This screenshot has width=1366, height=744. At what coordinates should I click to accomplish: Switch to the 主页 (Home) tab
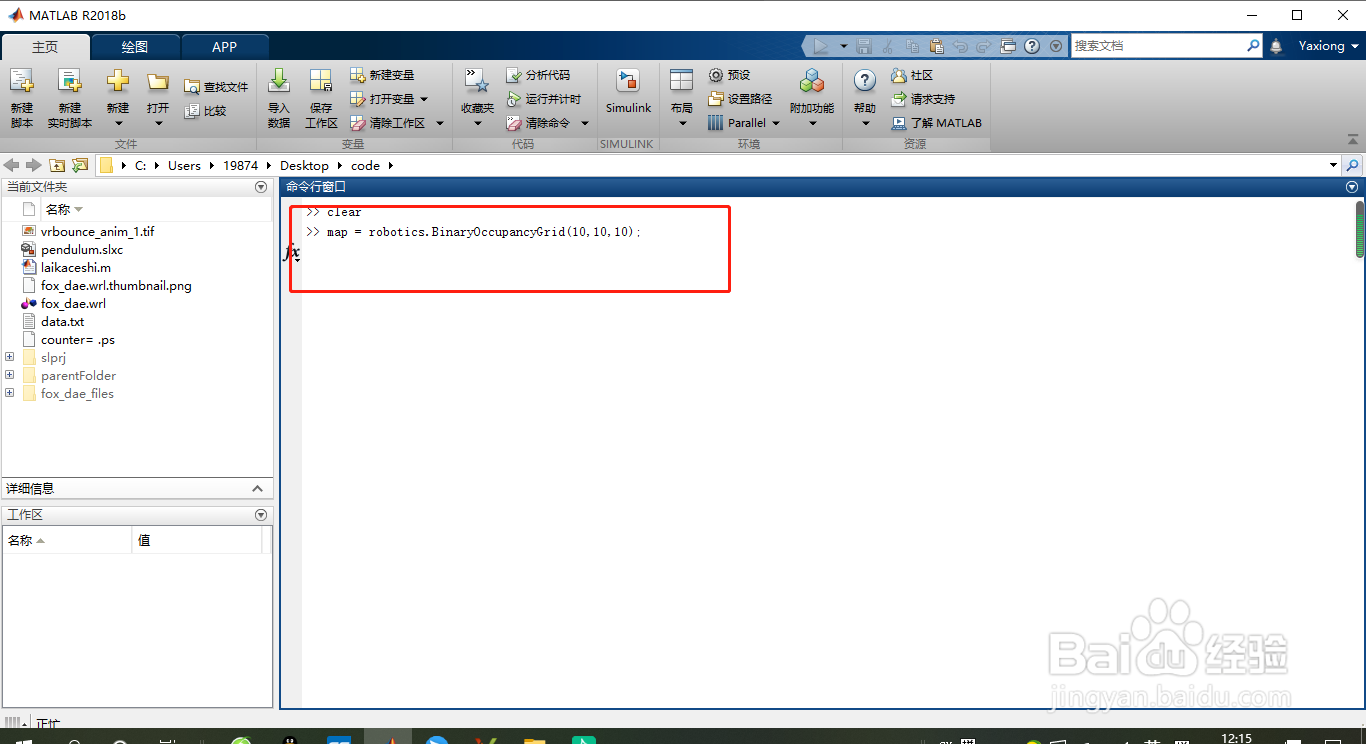[x=45, y=47]
